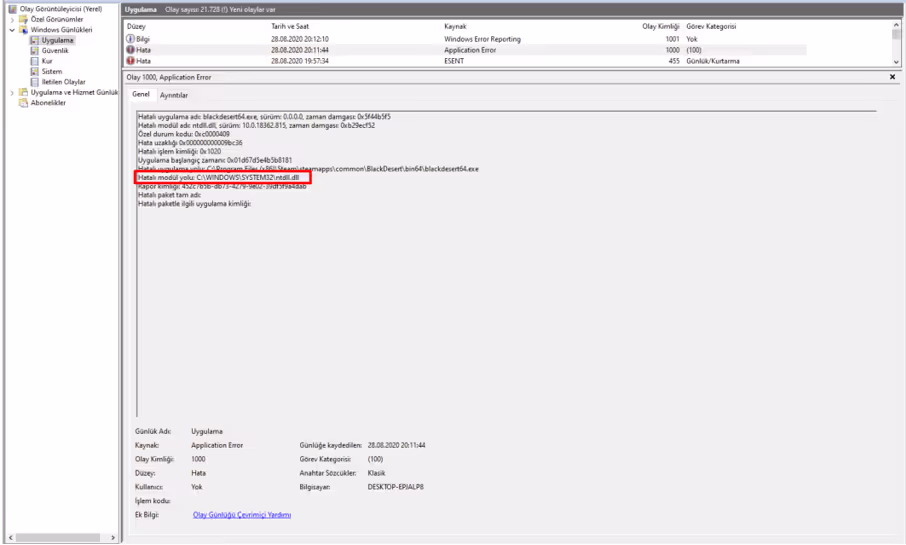Sort events by Görev Kategorisi column
The height and width of the screenshot is (545, 906).
click(x=711, y=27)
